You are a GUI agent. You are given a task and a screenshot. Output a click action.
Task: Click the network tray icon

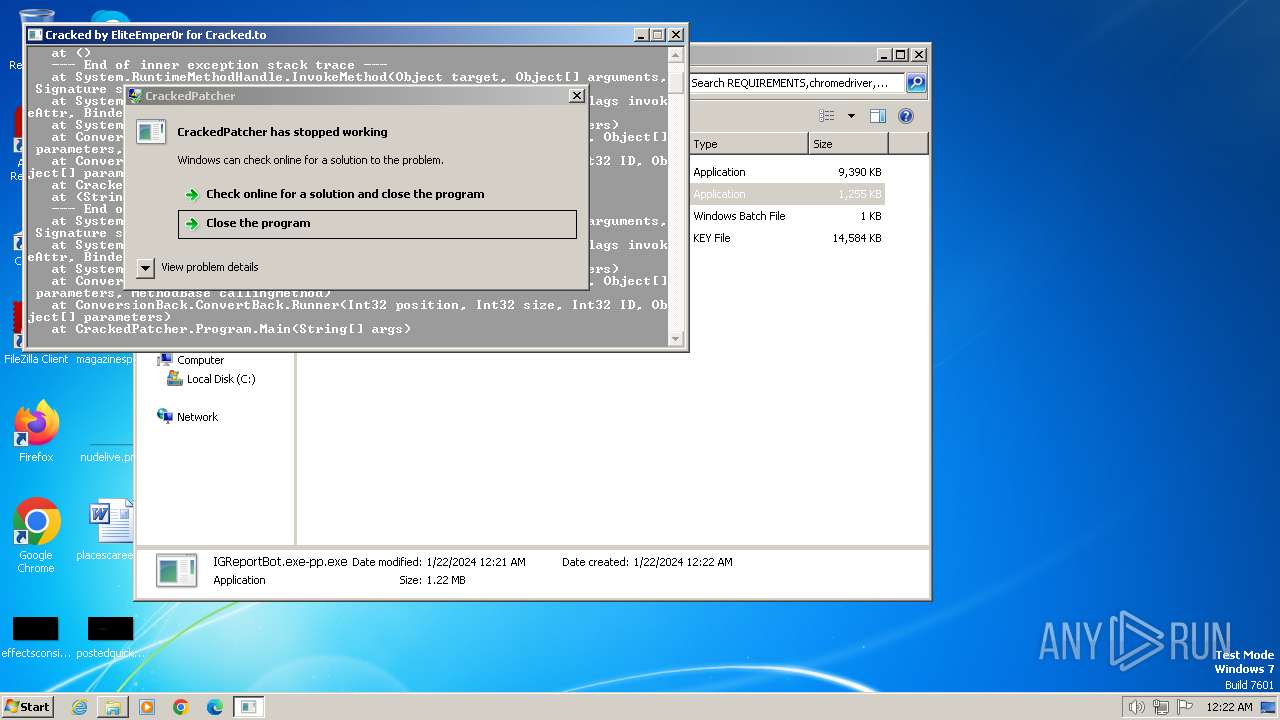pos(1161,707)
